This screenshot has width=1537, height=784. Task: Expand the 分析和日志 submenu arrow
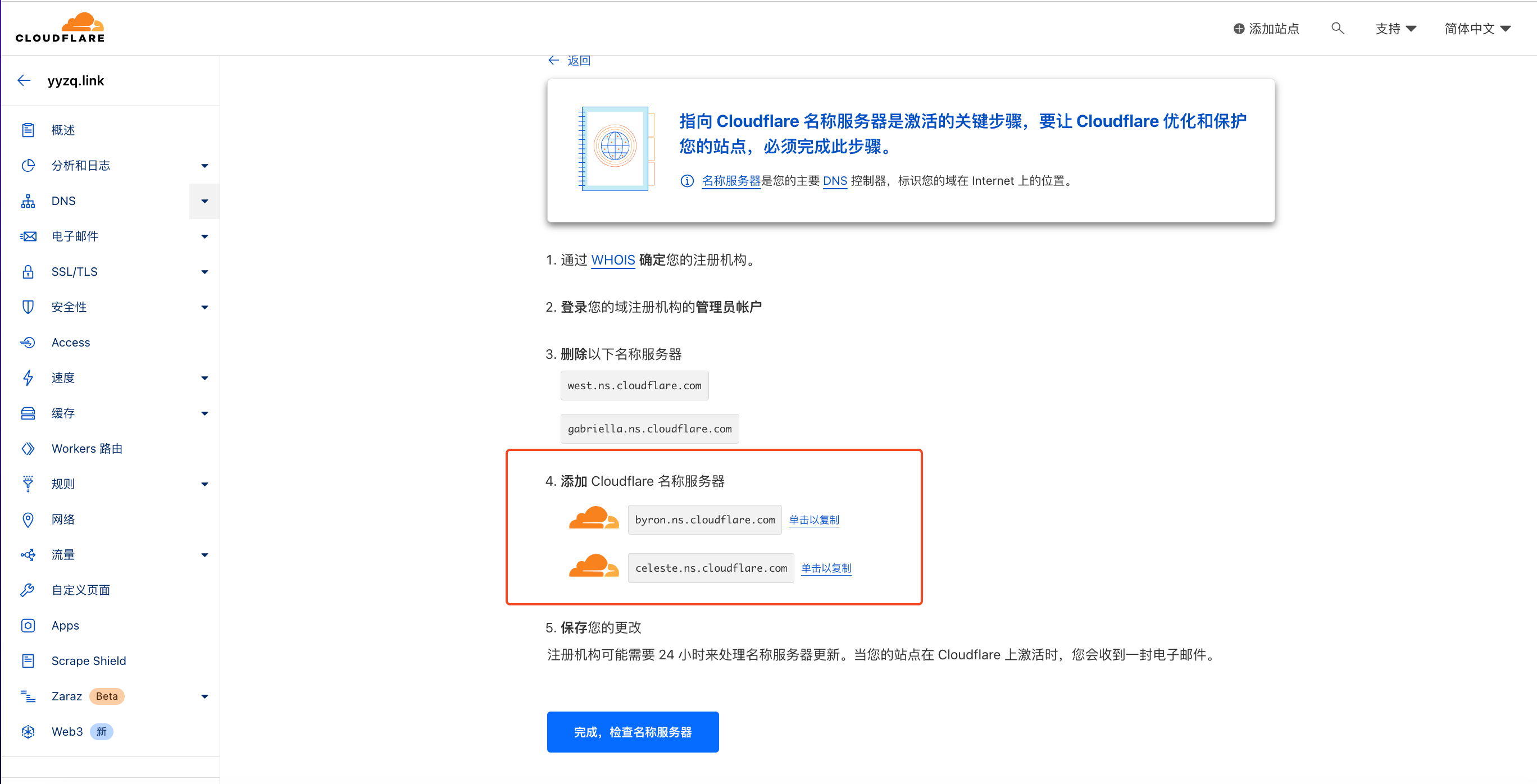point(204,166)
